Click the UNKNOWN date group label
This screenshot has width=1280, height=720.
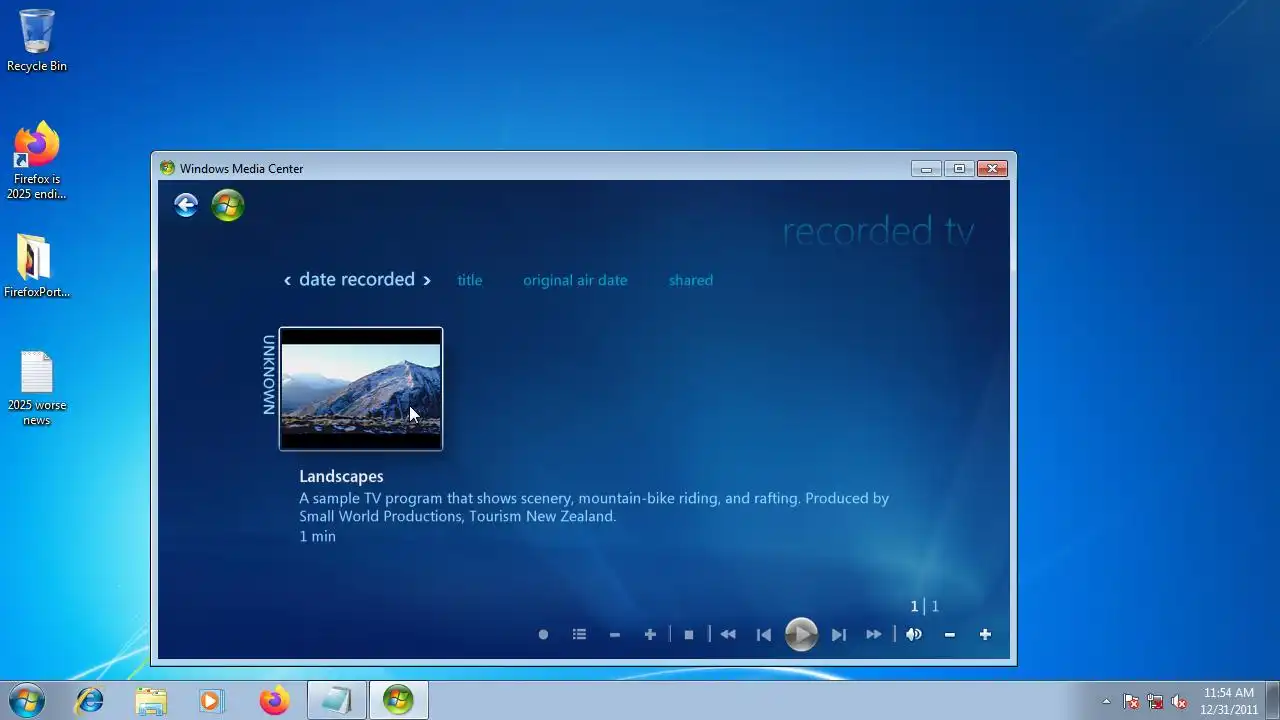click(x=268, y=375)
